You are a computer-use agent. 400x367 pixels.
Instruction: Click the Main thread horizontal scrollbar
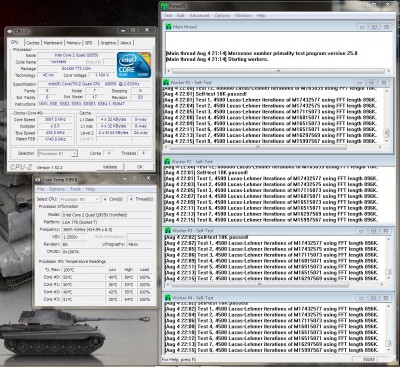(x=278, y=71)
